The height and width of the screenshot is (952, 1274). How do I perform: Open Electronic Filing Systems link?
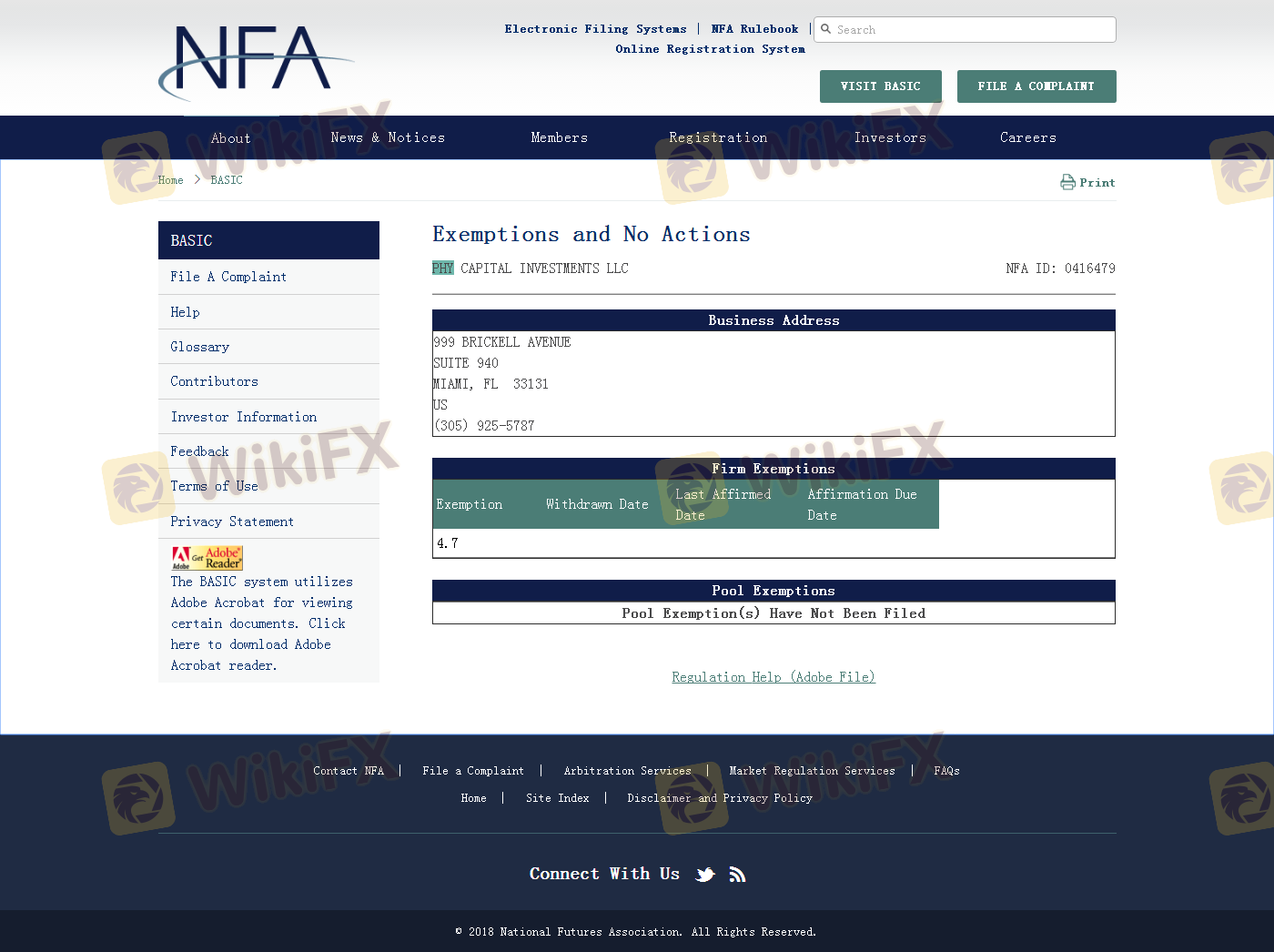pos(596,29)
